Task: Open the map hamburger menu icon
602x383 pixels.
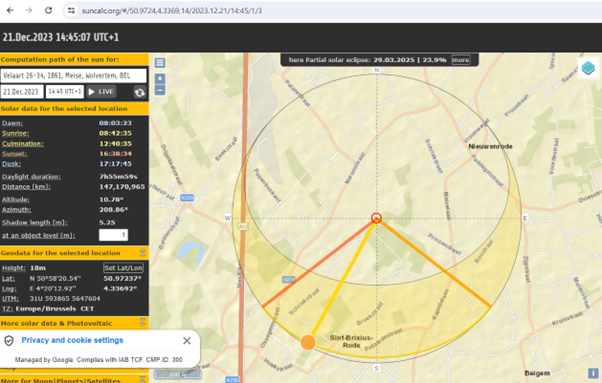Action: (x=160, y=63)
